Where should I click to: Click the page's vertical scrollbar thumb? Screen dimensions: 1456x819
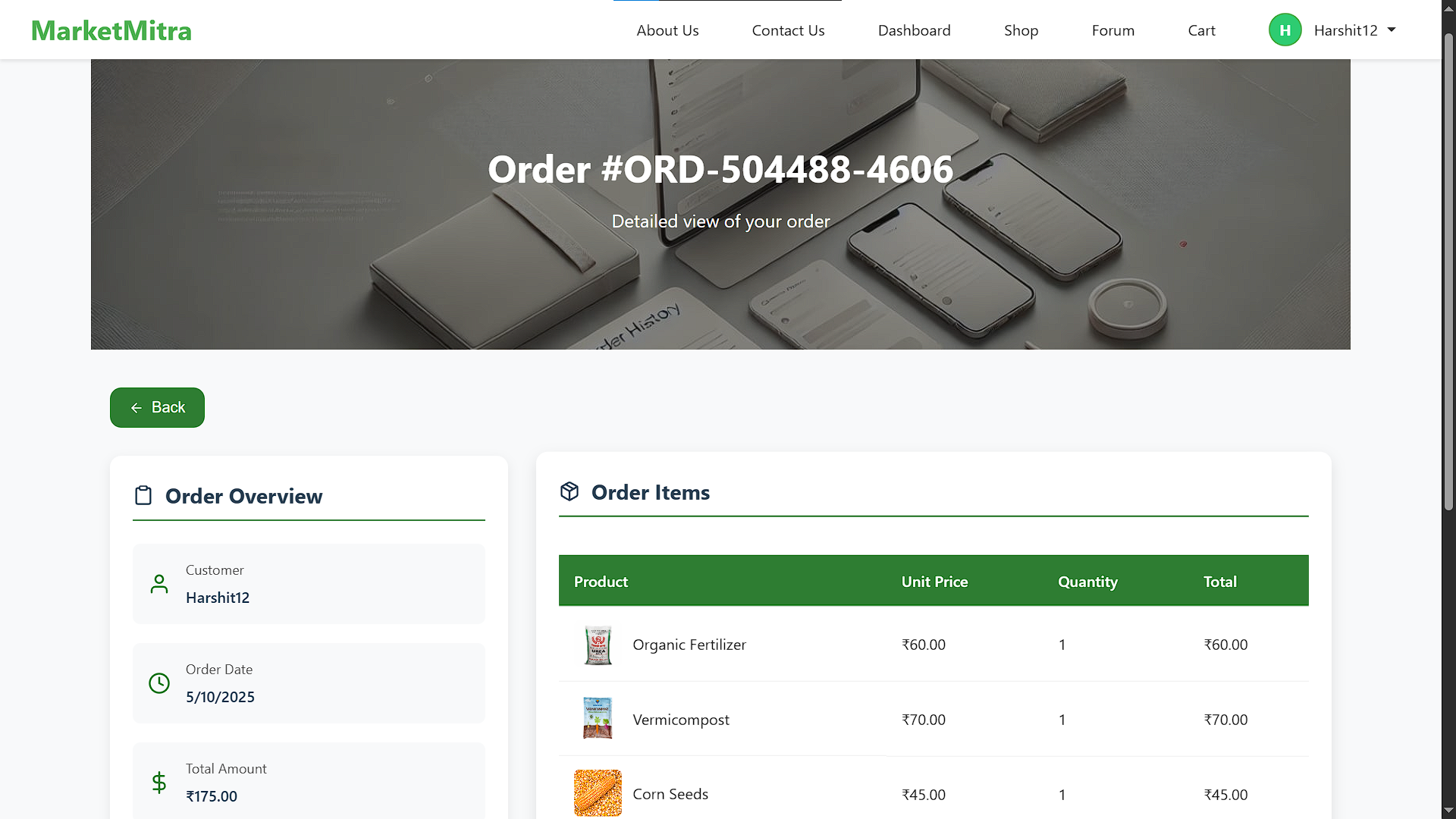pos(1448,271)
